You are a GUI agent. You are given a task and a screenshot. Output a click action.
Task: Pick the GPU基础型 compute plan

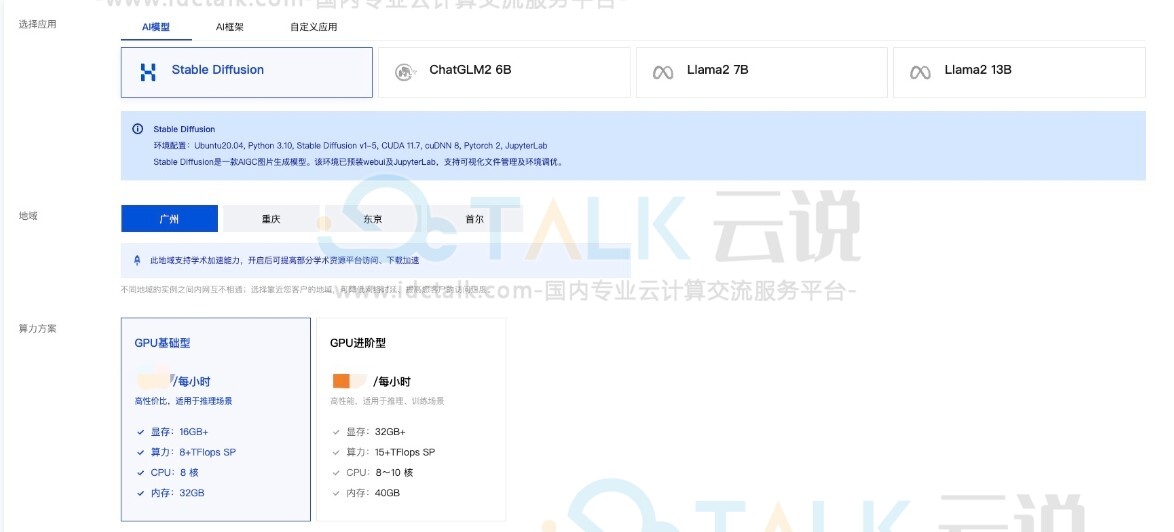tap(216, 419)
